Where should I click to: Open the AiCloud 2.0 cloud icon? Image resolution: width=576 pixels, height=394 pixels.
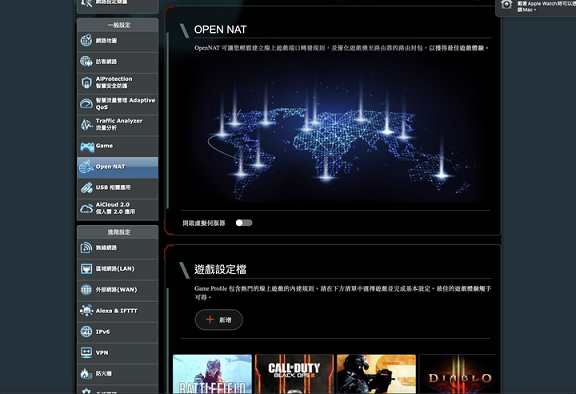(87, 209)
